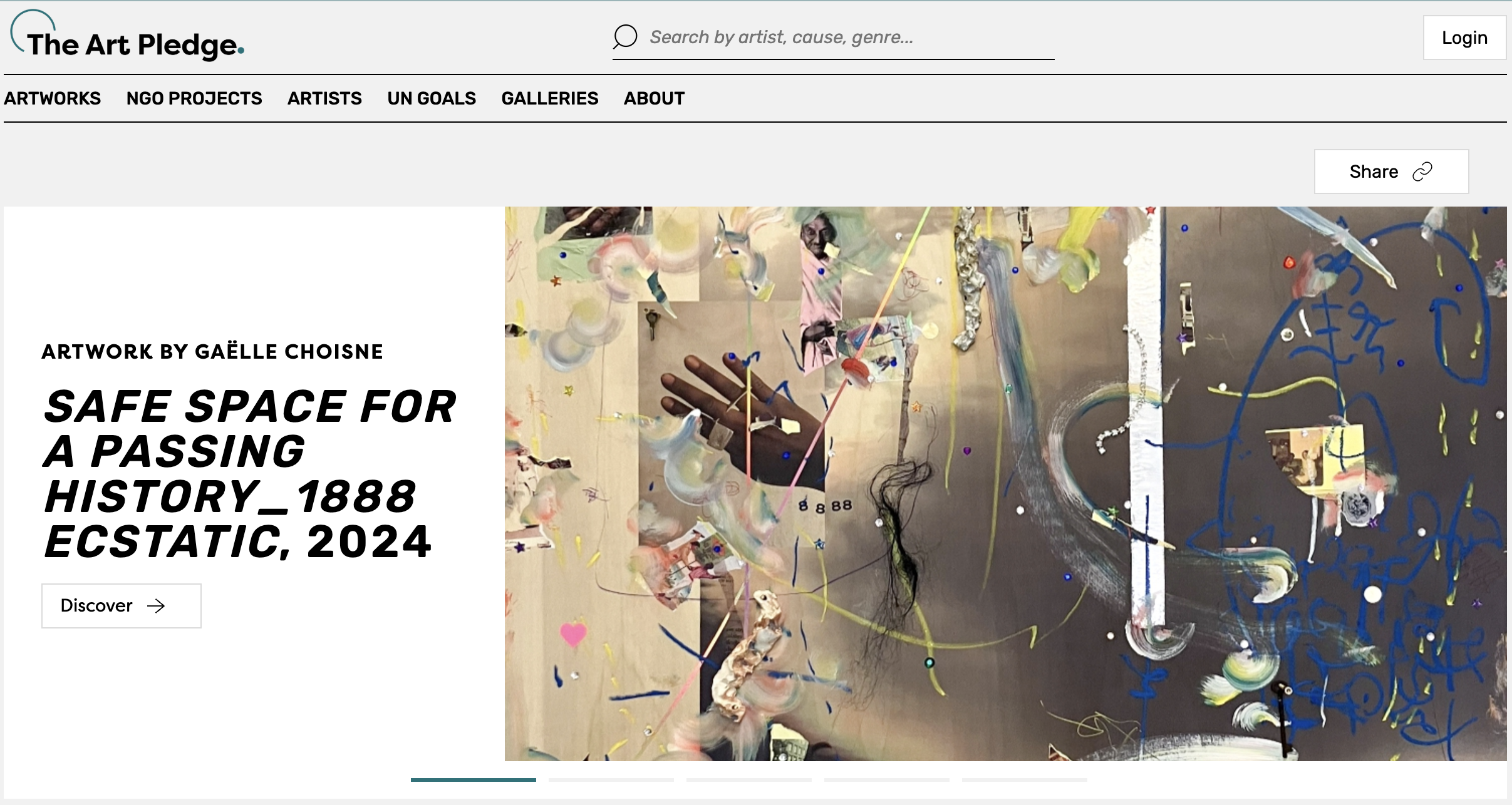Click the search magnifier icon
The image size is (1512, 805).
(625, 37)
